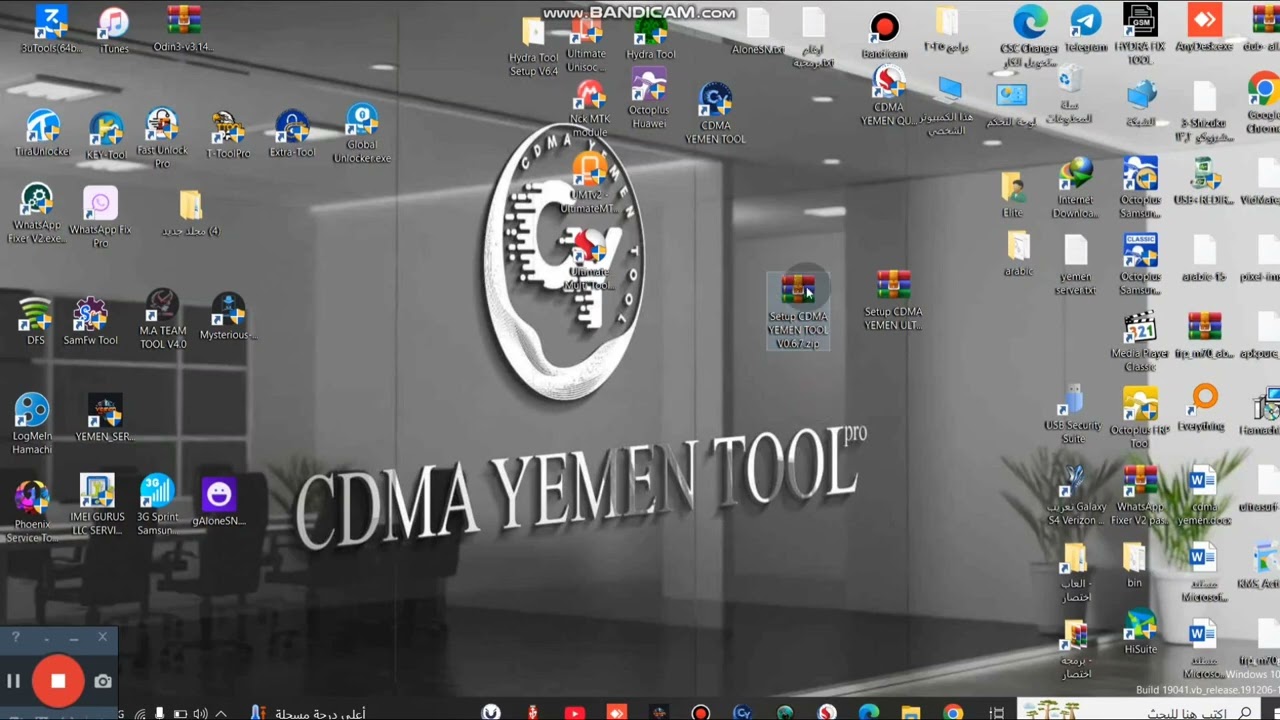Image resolution: width=1280 pixels, height=720 pixels.
Task: Open the SamFw Tool shortcut
Action: click(x=90, y=321)
